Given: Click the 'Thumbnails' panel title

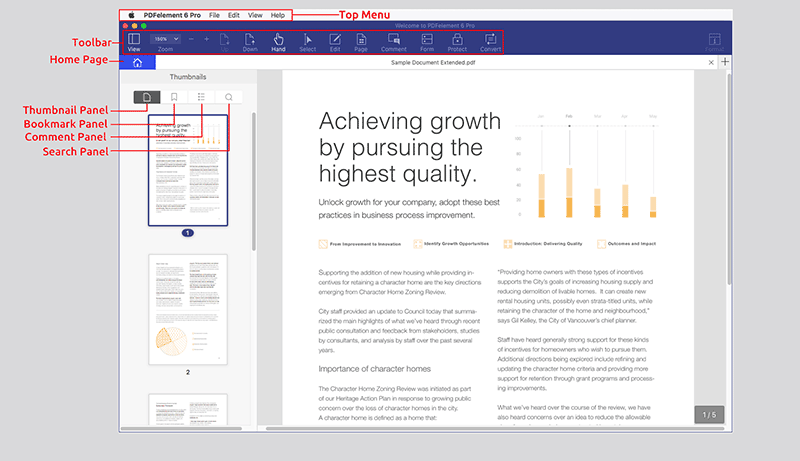Looking at the screenshot, I should [188, 77].
